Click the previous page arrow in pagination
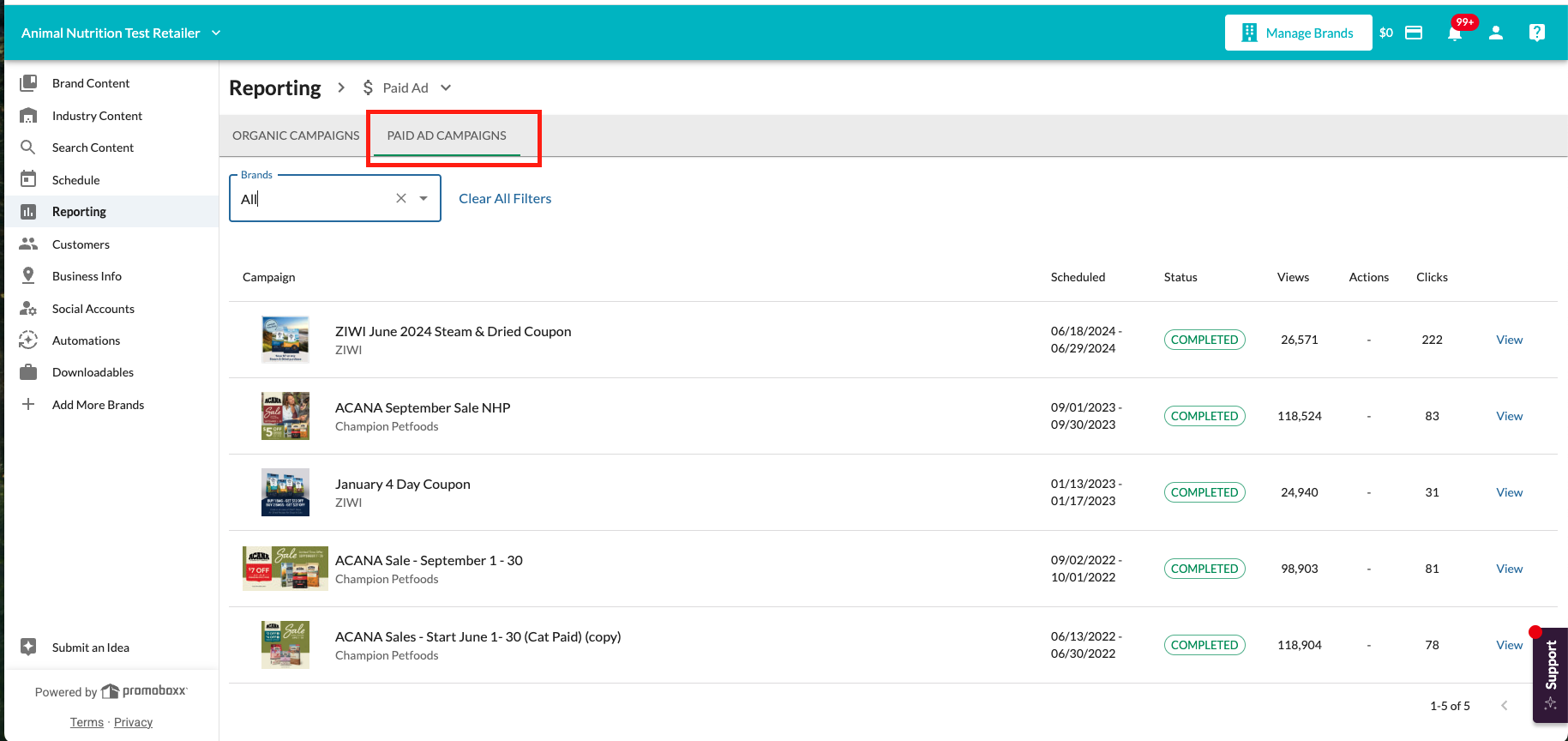The height and width of the screenshot is (741, 1568). tap(1504, 706)
